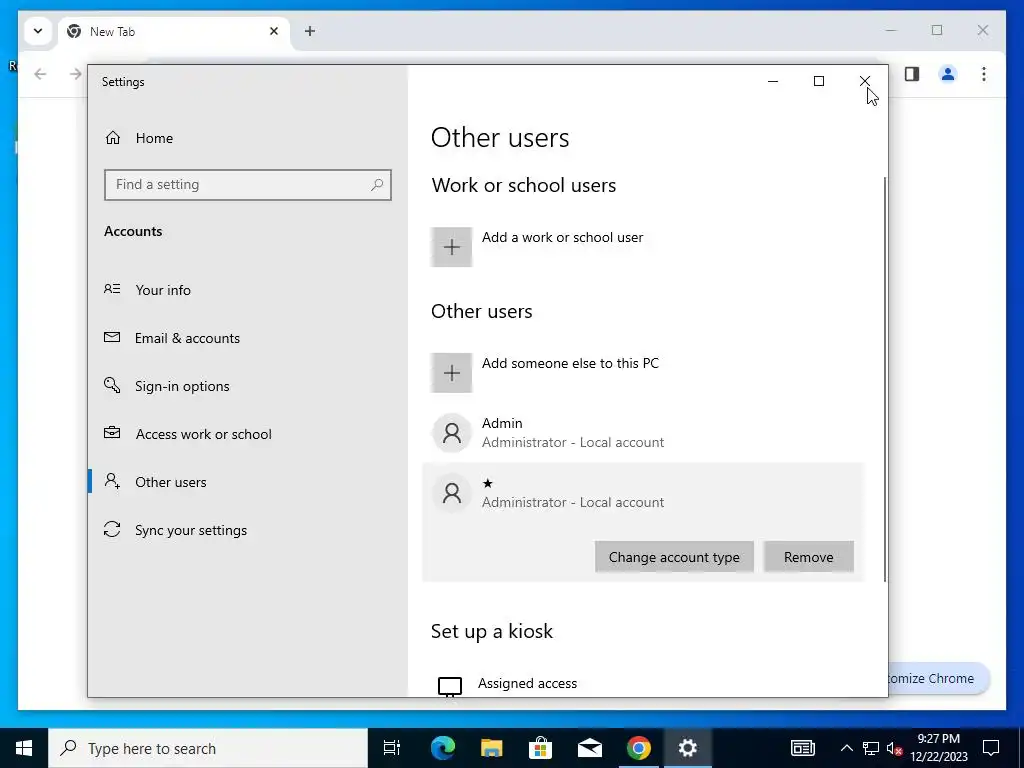Click the Settings window vertical scrollbar
This screenshot has height=768, width=1024.
click(885, 379)
